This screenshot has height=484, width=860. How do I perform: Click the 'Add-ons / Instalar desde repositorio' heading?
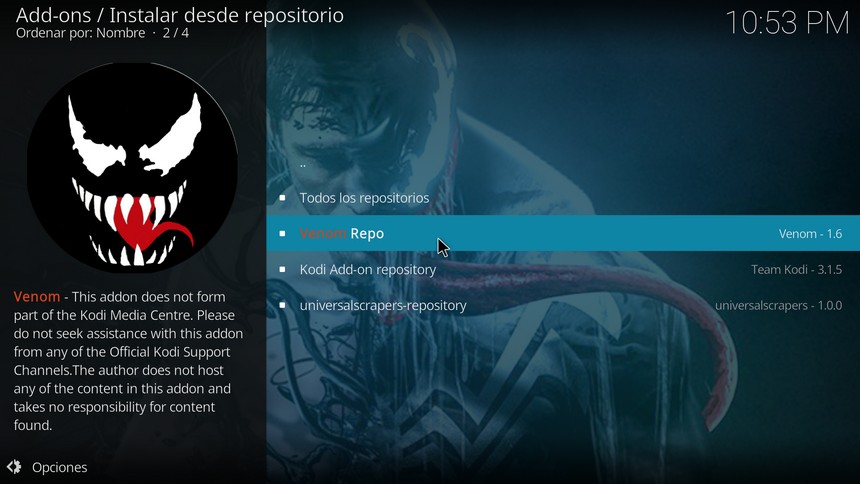coord(180,15)
